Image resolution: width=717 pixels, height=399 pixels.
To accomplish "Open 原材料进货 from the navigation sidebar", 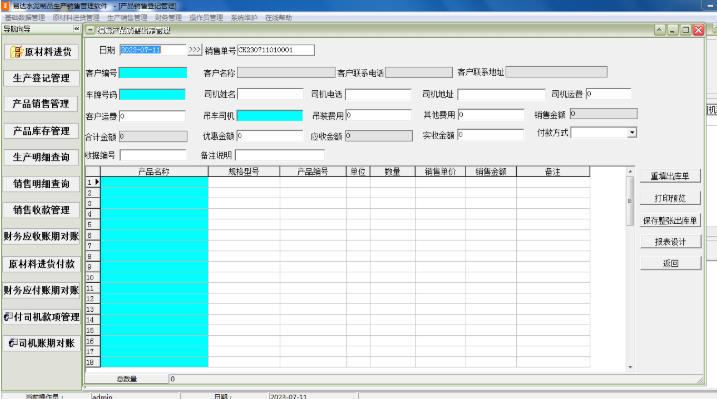I will pos(42,52).
